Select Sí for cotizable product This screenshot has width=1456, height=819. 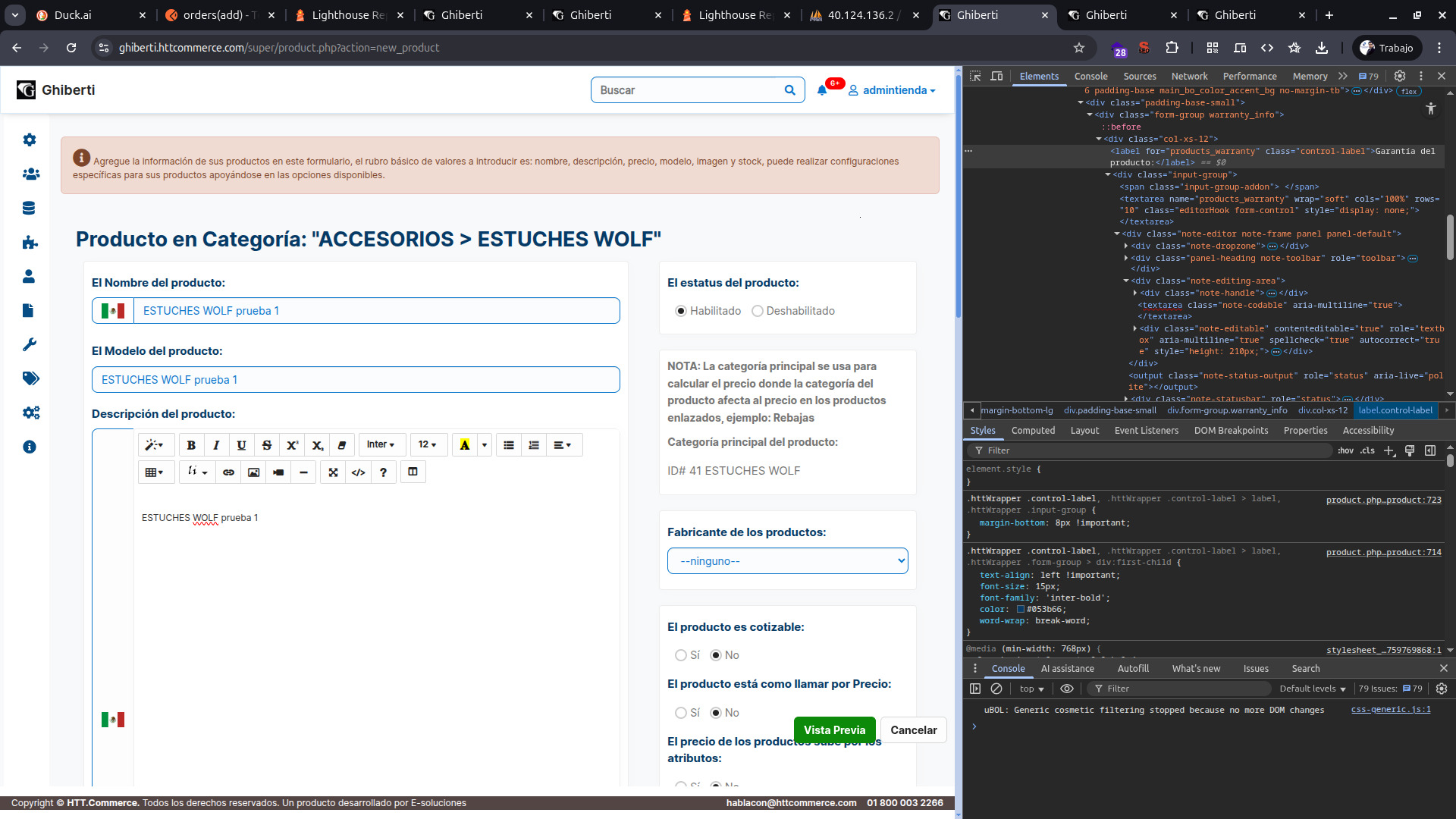pos(681,655)
